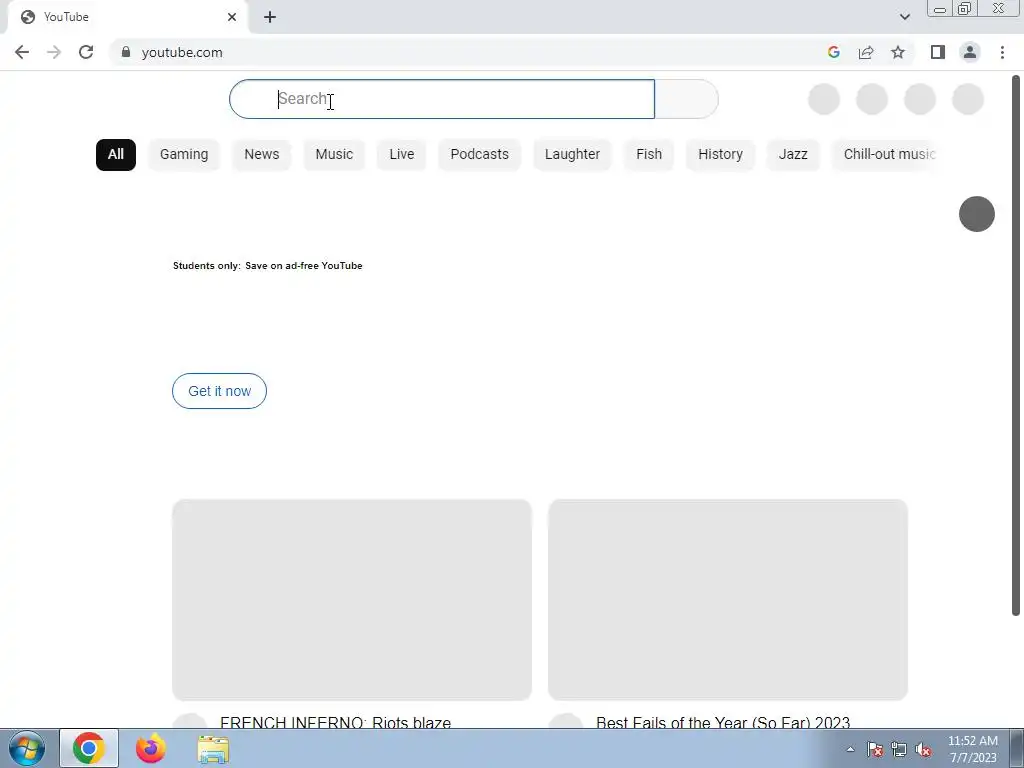Click the muted volume tray icon

coord(923,749)
